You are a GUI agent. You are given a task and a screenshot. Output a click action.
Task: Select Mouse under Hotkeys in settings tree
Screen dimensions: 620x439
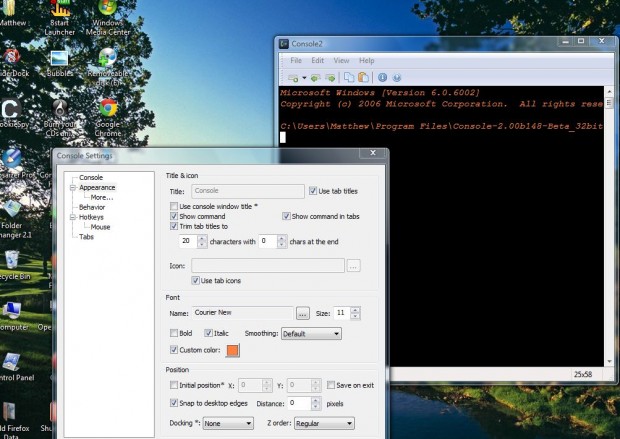pyautogui.click(x=100, y=227)
